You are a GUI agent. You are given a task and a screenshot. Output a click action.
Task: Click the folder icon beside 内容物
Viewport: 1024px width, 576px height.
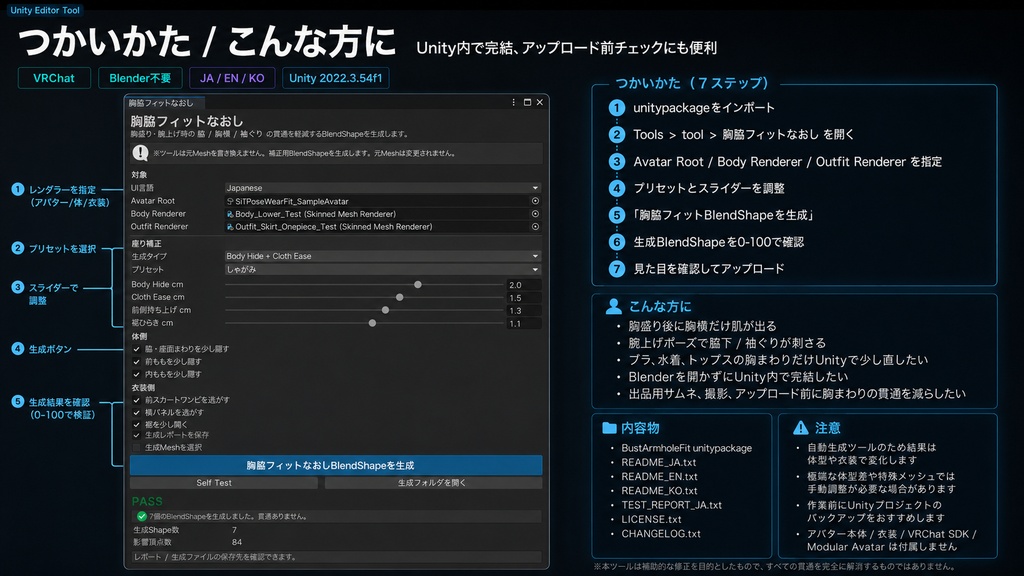coord(609,428)
